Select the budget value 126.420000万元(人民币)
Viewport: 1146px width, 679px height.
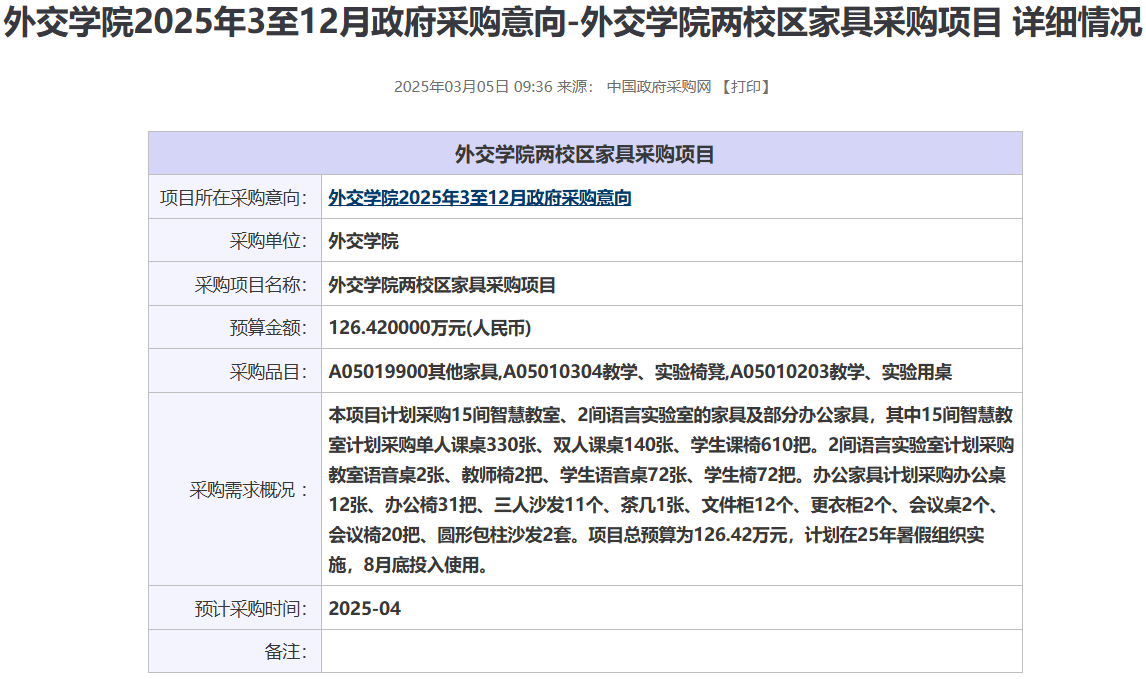point(429,328)
